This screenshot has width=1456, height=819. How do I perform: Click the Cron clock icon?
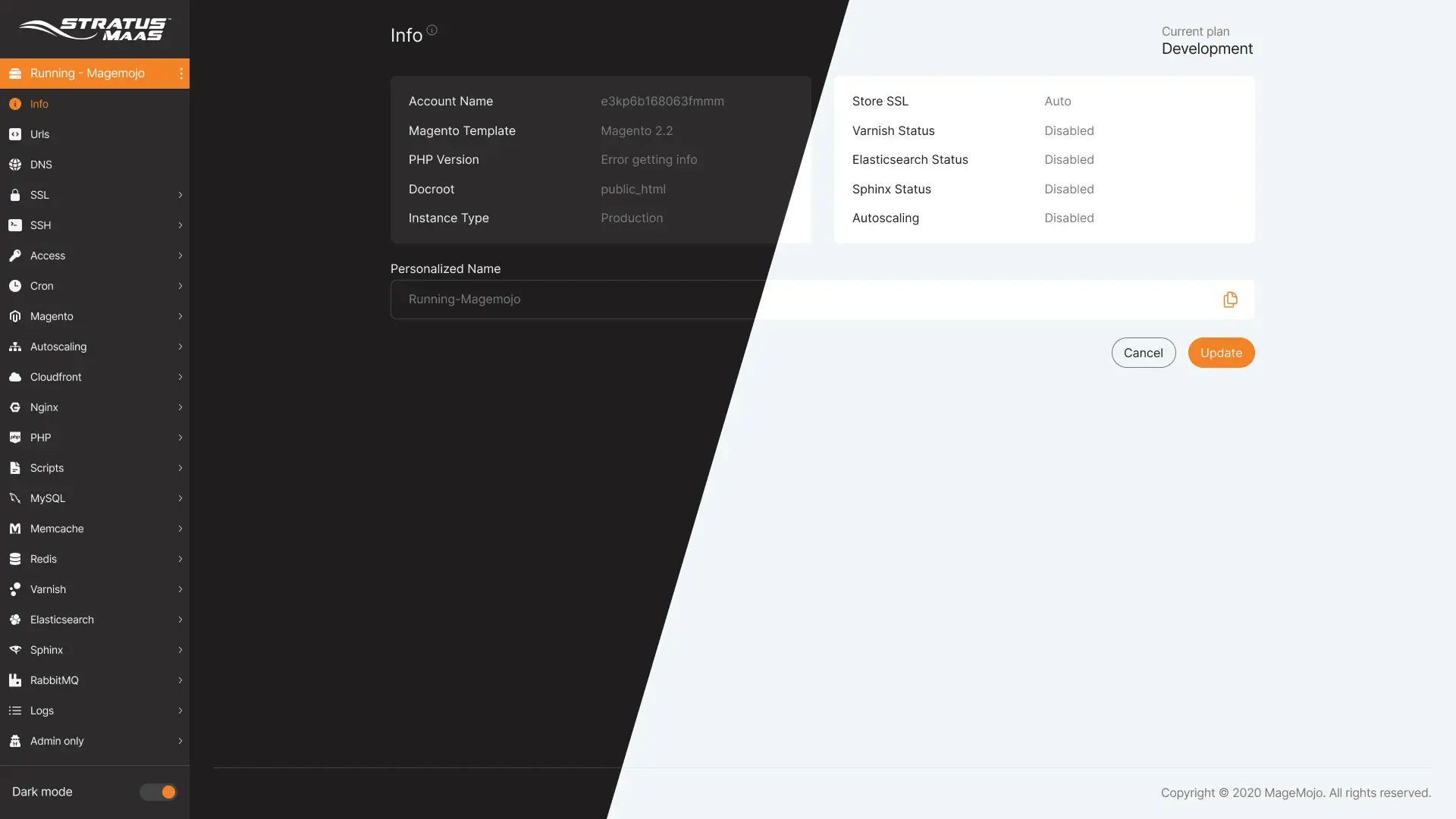(15, 286)
